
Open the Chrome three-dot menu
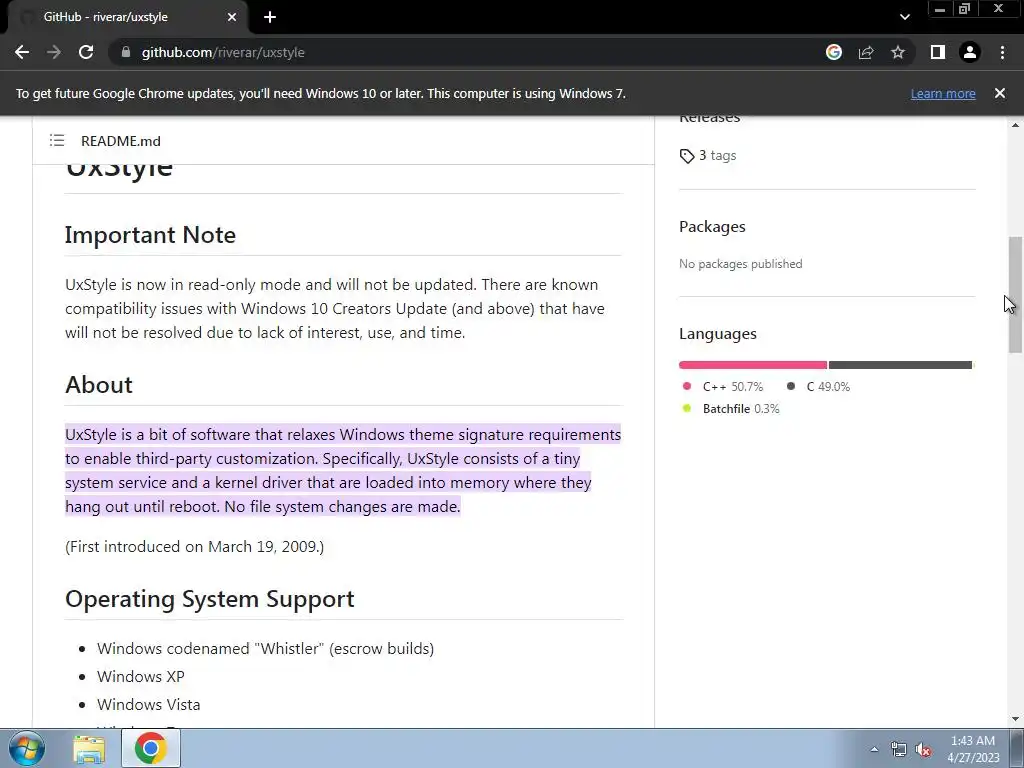(1002, 52)
